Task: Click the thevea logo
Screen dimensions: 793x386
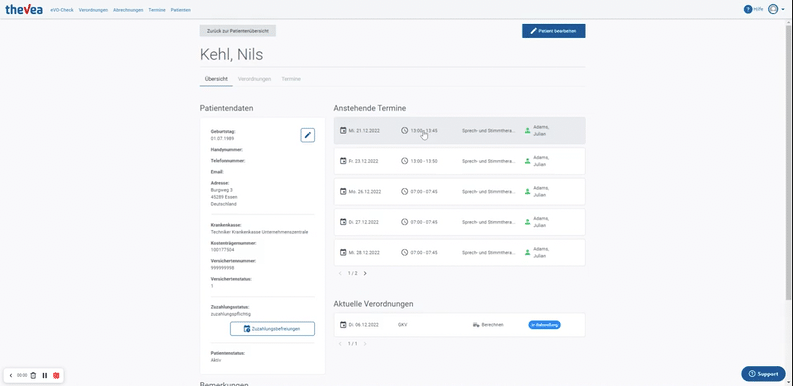Action: (x=24, y=9)
